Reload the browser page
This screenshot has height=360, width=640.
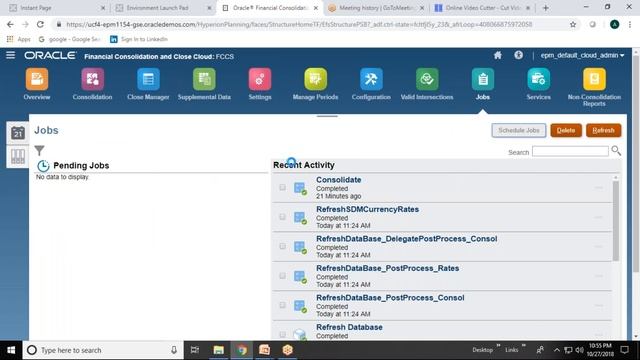(x=40, y=24)
